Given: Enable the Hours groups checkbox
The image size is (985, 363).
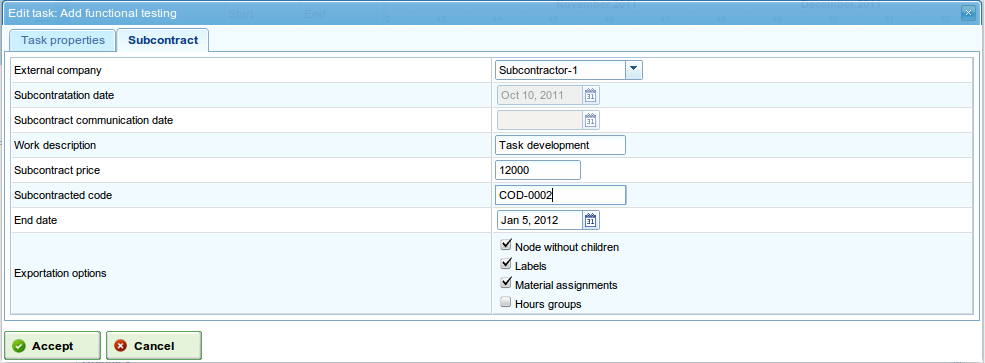Looking at the screenshot, I should pos(506,302).
